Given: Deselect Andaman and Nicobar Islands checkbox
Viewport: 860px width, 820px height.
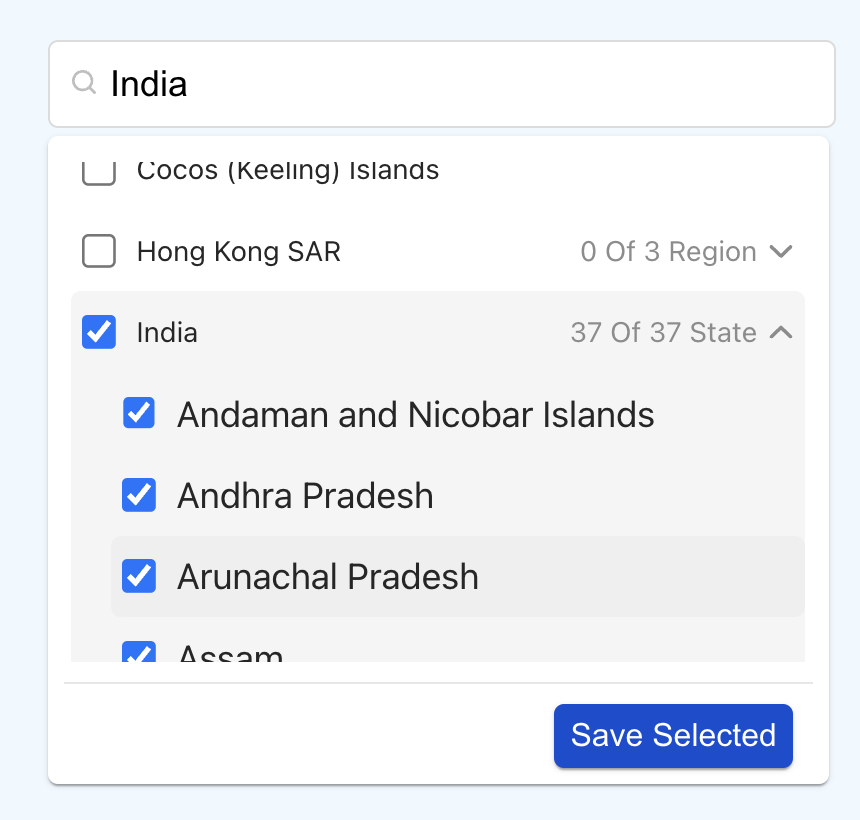Looking at the screenshot, I should [x=139, y=413].
